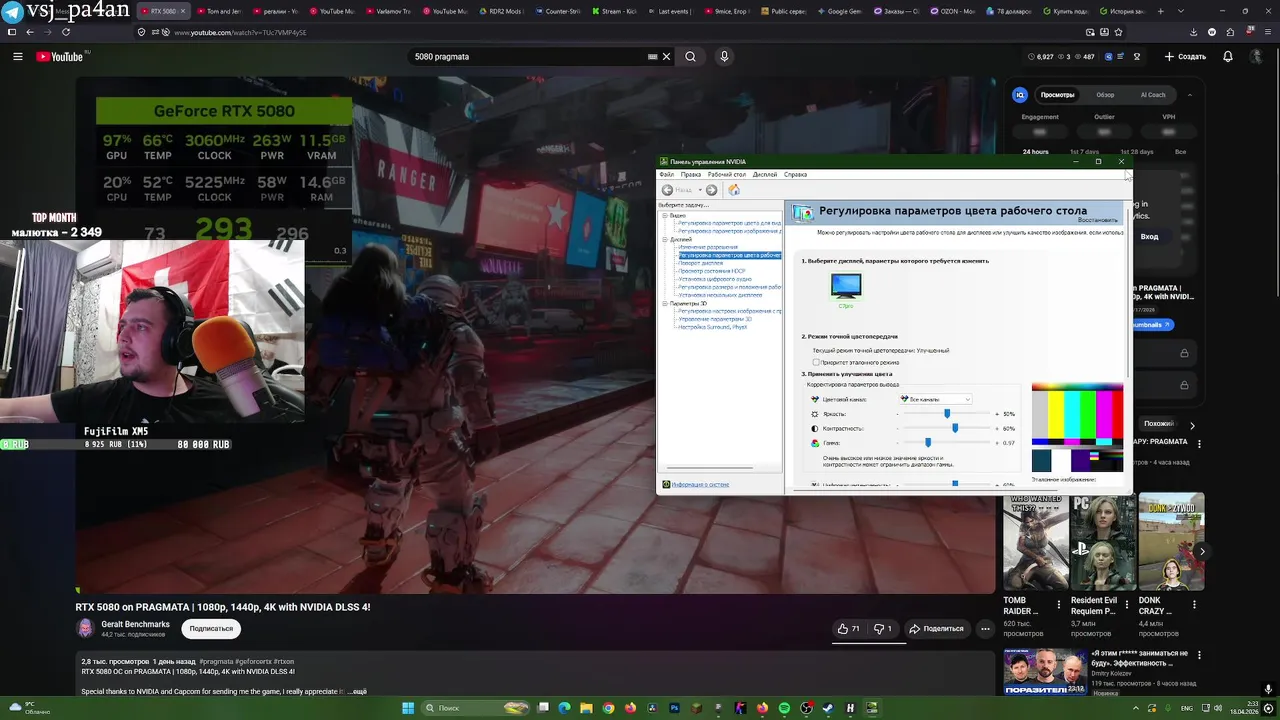
Task: Like the video with thumbs up
Action: pos(849,629)
